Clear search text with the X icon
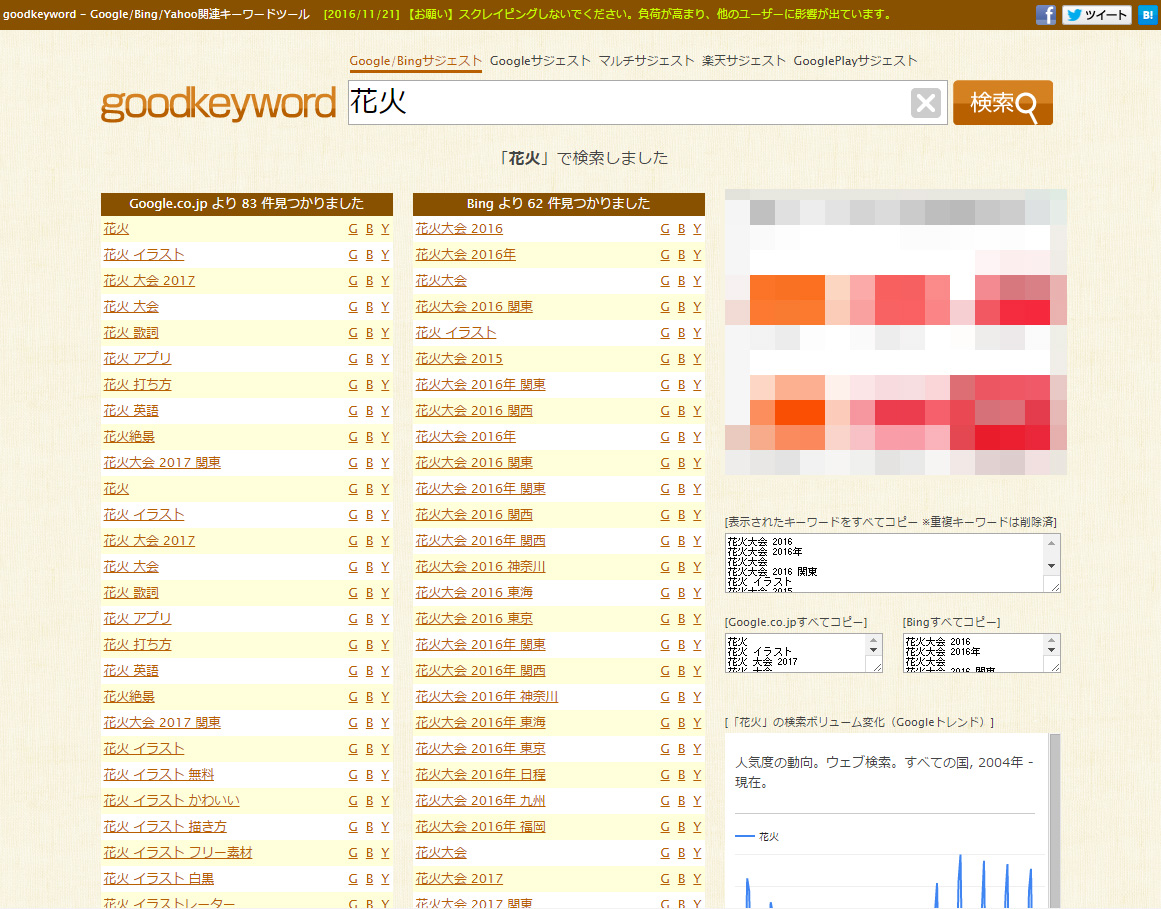The height and width of the screenshot is (909, 1161). pos(926,103)
